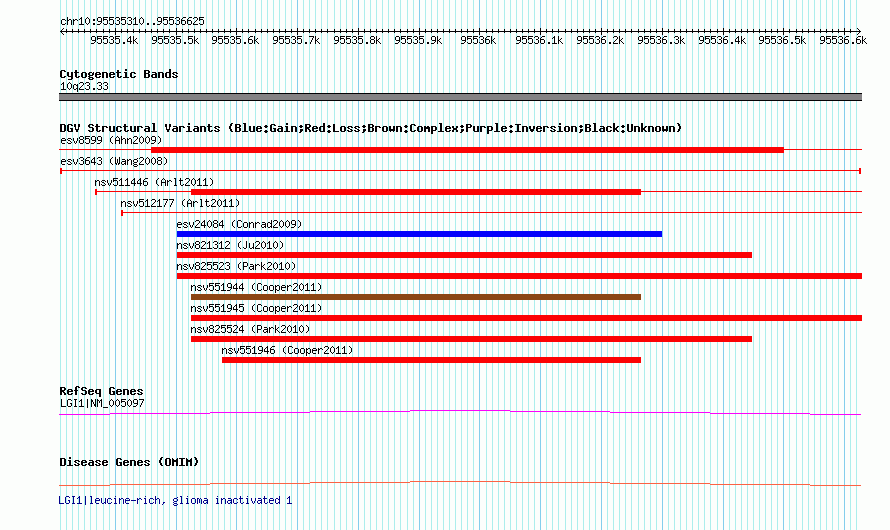Select the esv3643 (Wang2008) thin red line
The width and height of the screenshot is (890, 530).
[x=460, y=171]
